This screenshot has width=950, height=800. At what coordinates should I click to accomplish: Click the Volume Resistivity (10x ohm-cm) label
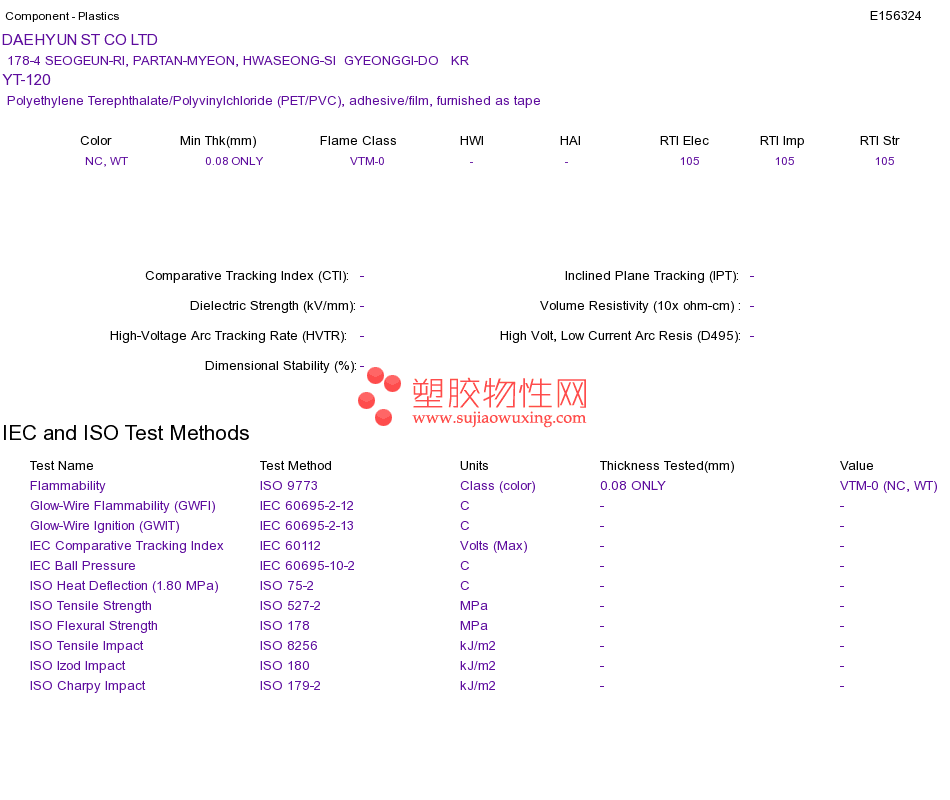coord(640,305)
